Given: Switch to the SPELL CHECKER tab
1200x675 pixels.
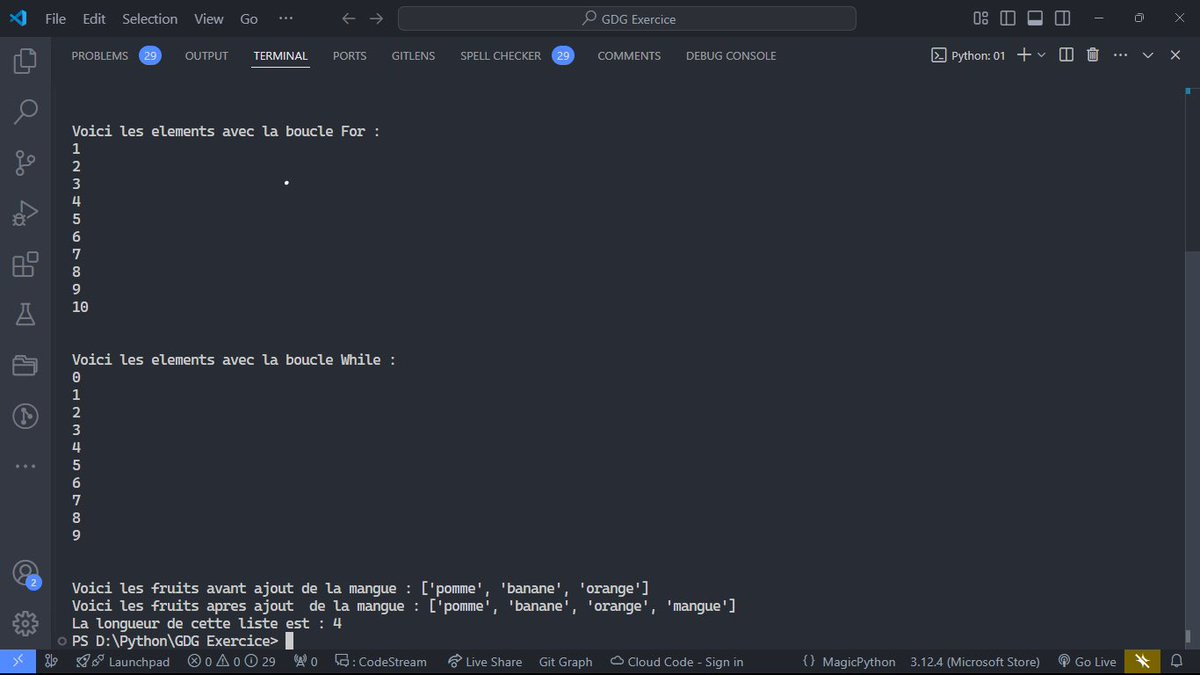Looking at the screenshot, I should click(x=516, y=56).
